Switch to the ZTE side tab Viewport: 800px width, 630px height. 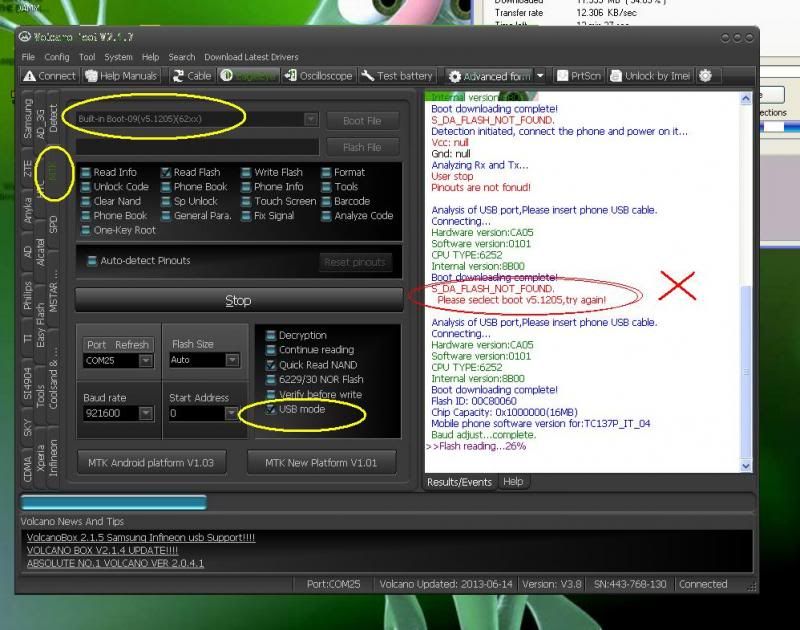(x=28, y=168)
